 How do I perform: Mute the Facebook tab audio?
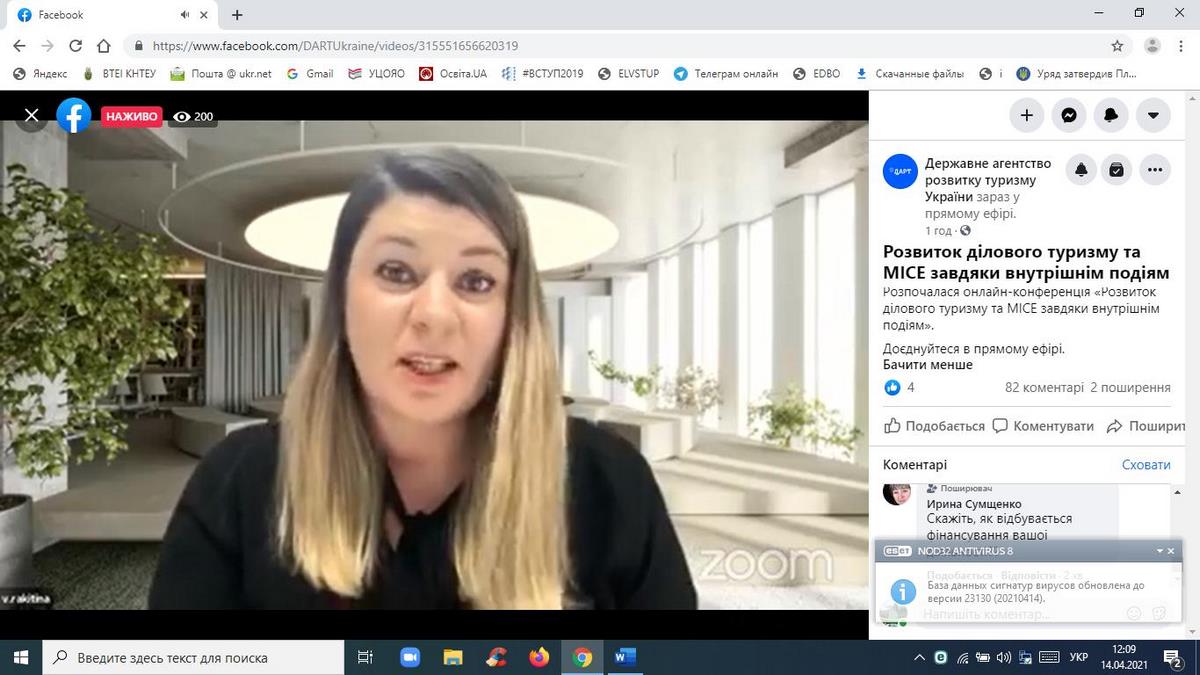coord(185,15)
